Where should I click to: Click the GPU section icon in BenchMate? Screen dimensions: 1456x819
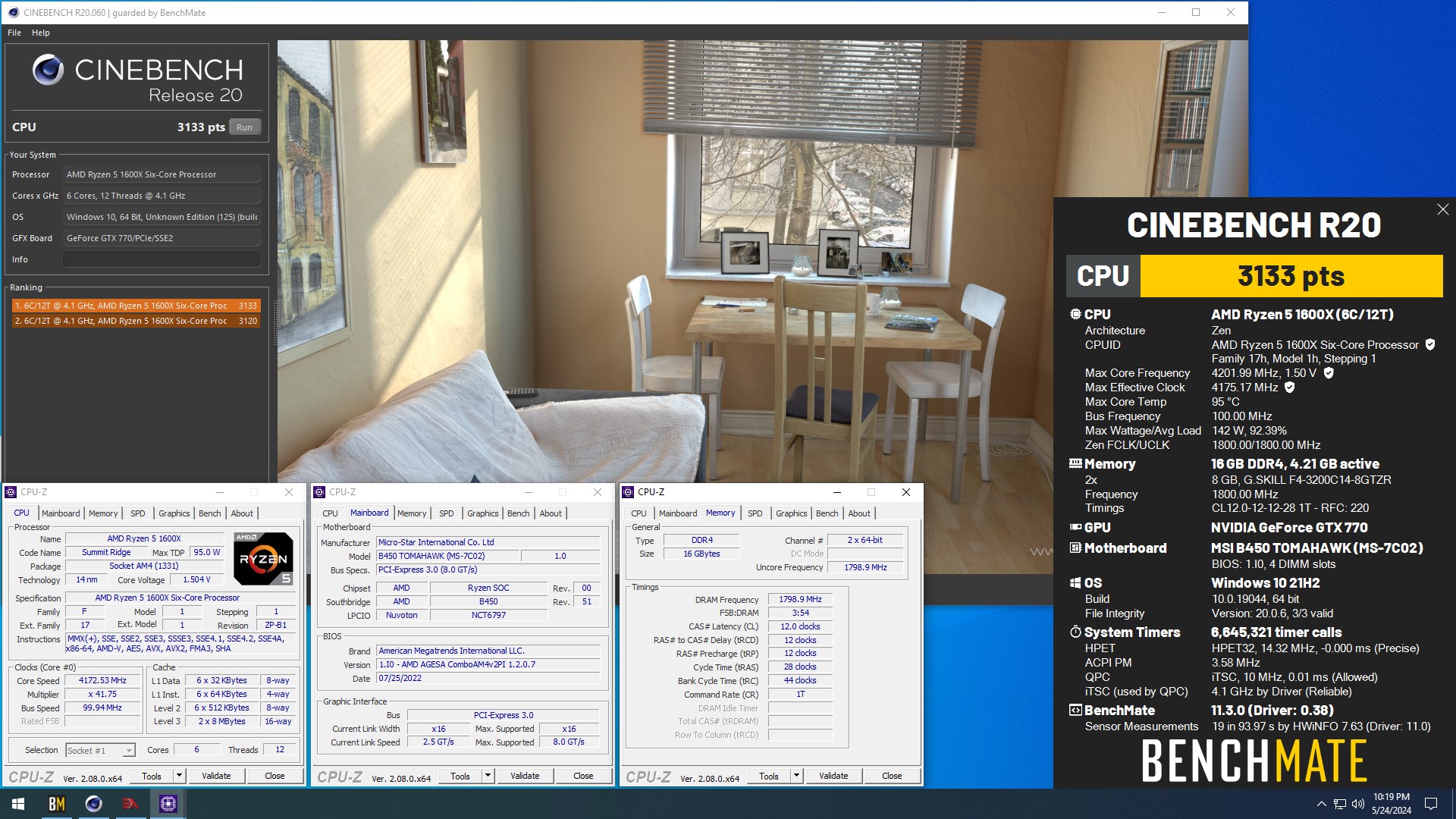(x=1075, y=527)
